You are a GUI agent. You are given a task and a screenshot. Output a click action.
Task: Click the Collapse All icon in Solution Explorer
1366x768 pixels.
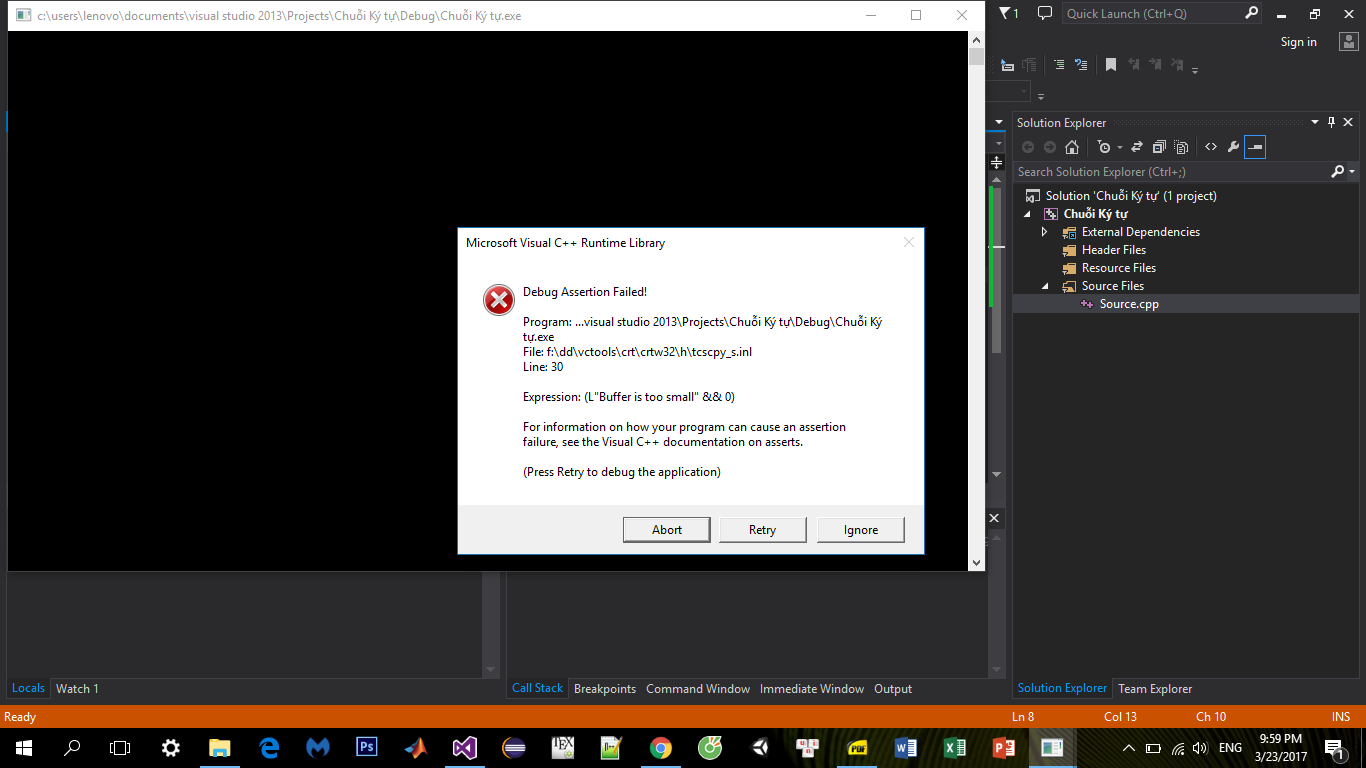[1159, 147]
